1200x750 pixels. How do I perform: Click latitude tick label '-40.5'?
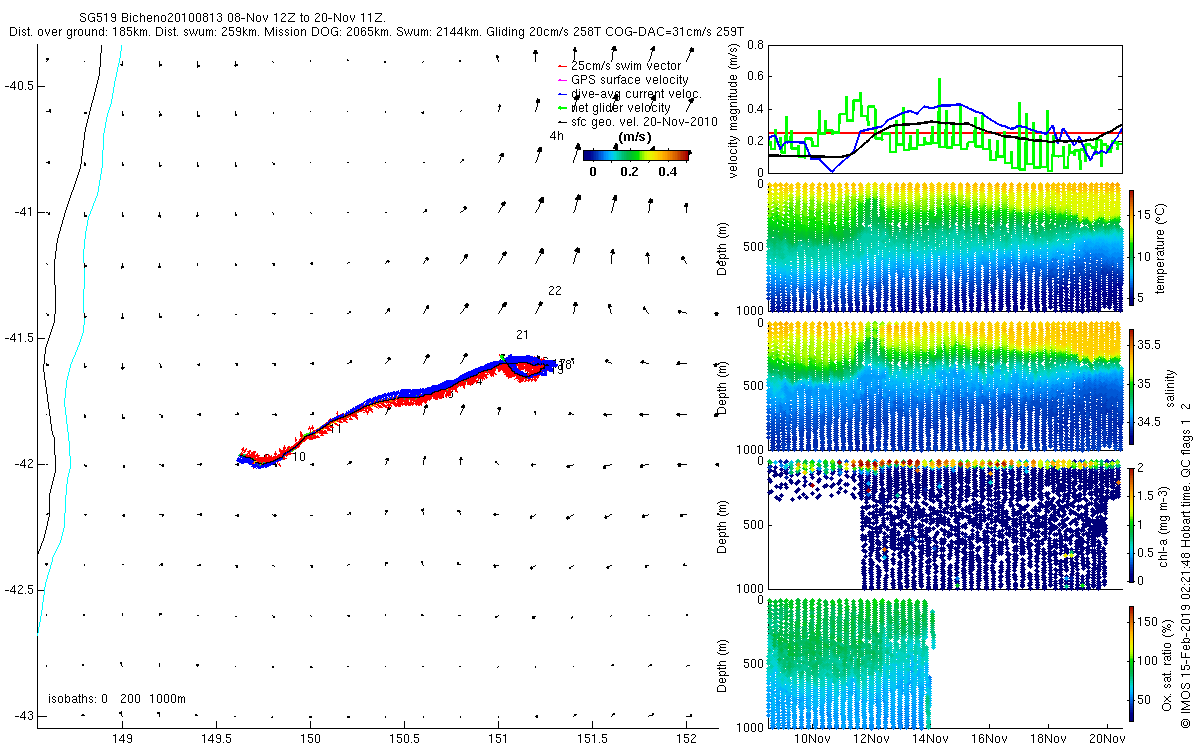point(17,86)
